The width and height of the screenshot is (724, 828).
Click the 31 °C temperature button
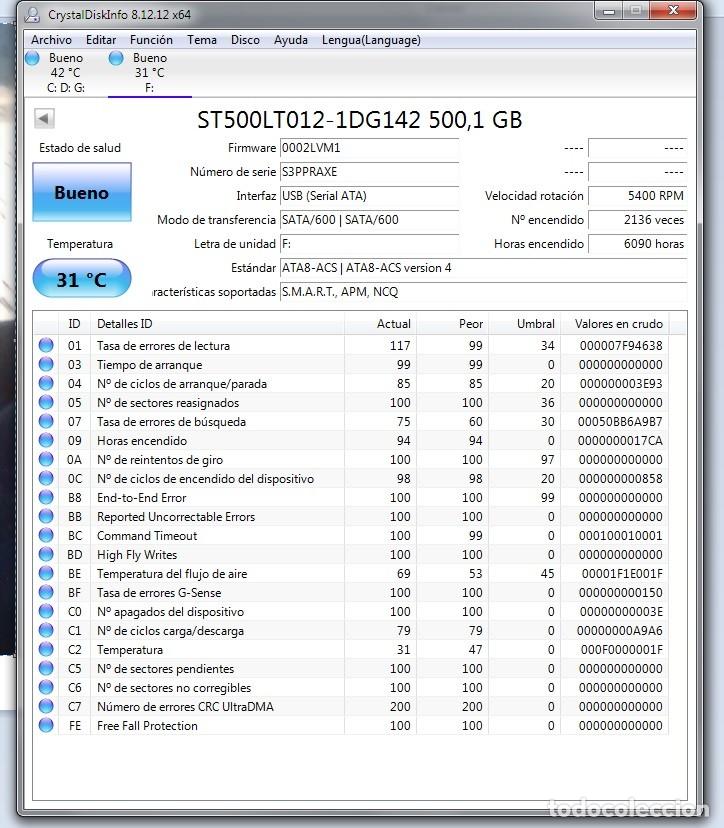pyautogui.click(x=82, y=279)
